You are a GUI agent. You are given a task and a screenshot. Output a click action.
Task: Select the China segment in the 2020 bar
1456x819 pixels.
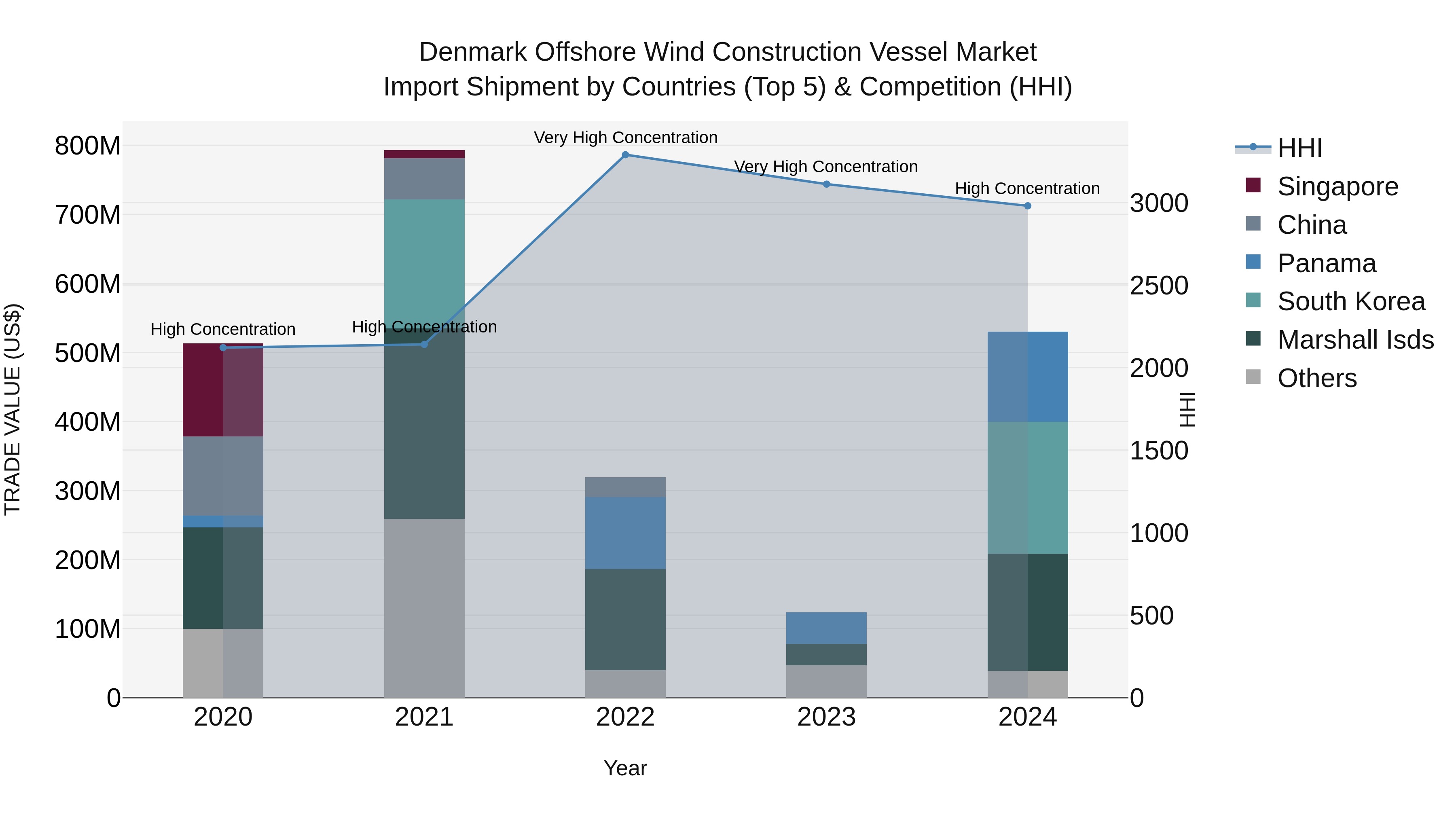(x=223, y=476)
